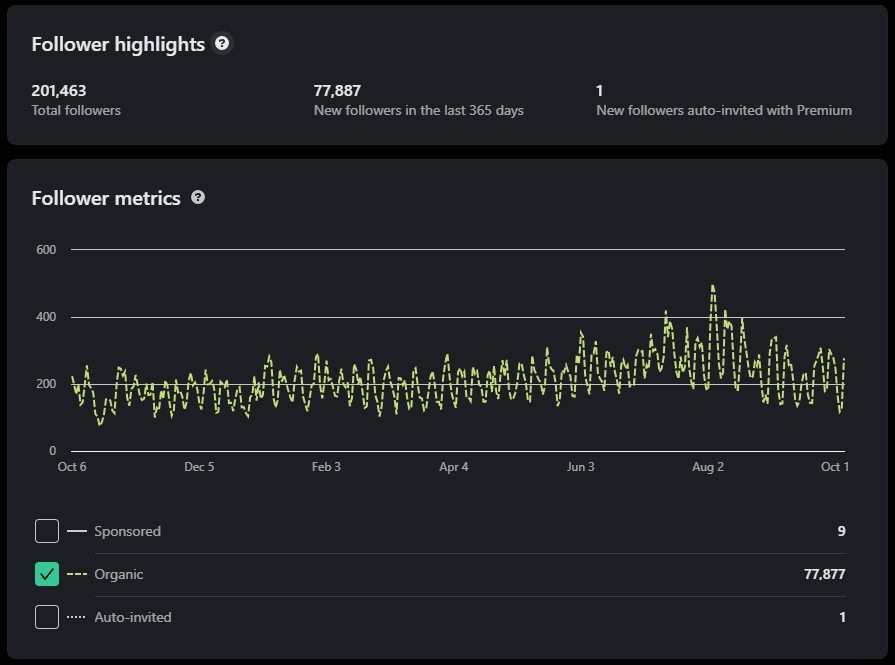Select the Sponsored legend label
The width and height of the screenshot is (895, 665).
[127, 531]
